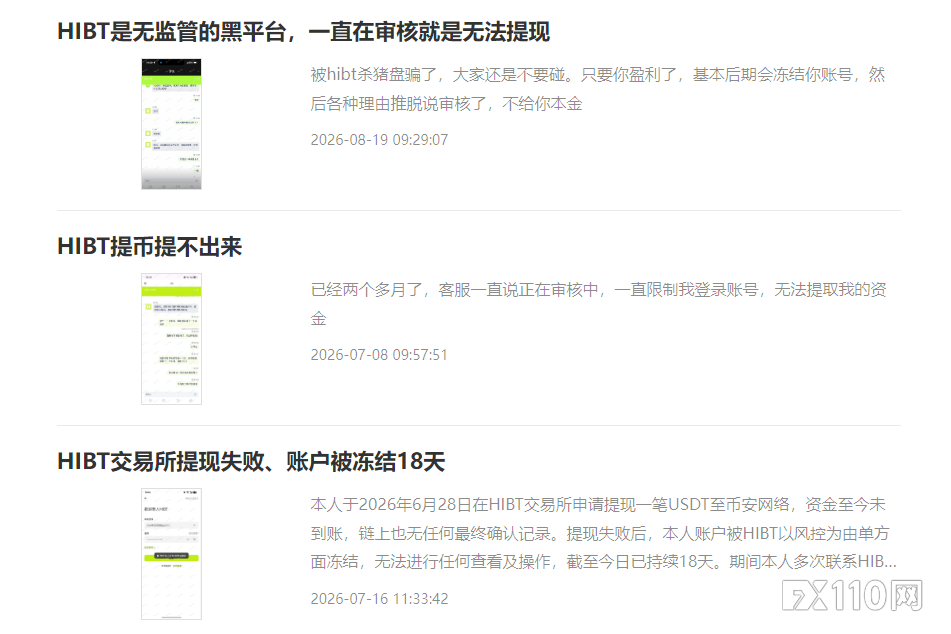The image size is (951, 634).
Task: Open the "HIBT提币提不出来" complaint title
Action: coord(149,246)
